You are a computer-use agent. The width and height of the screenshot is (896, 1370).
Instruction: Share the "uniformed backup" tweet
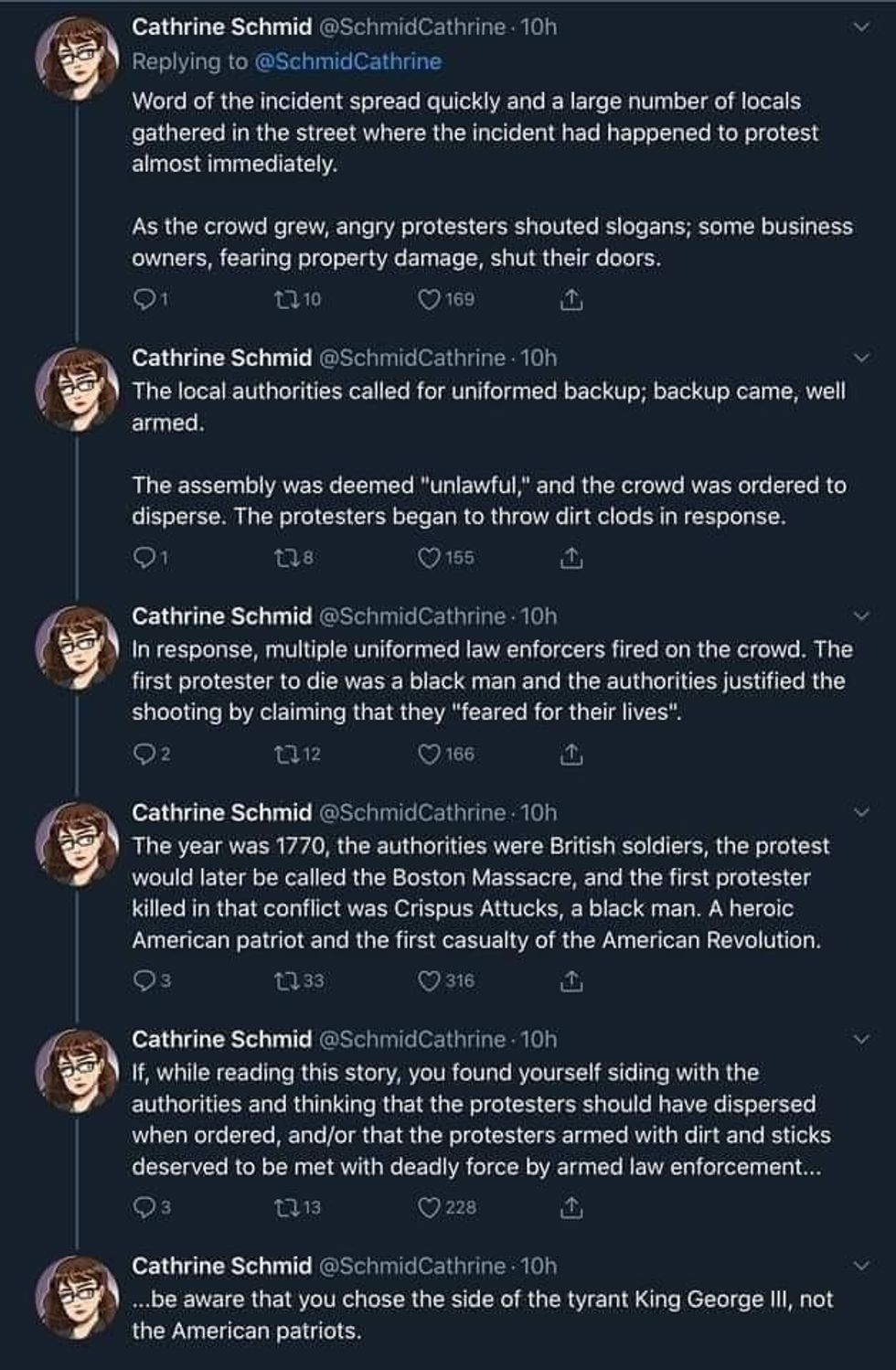pos(571,558)
